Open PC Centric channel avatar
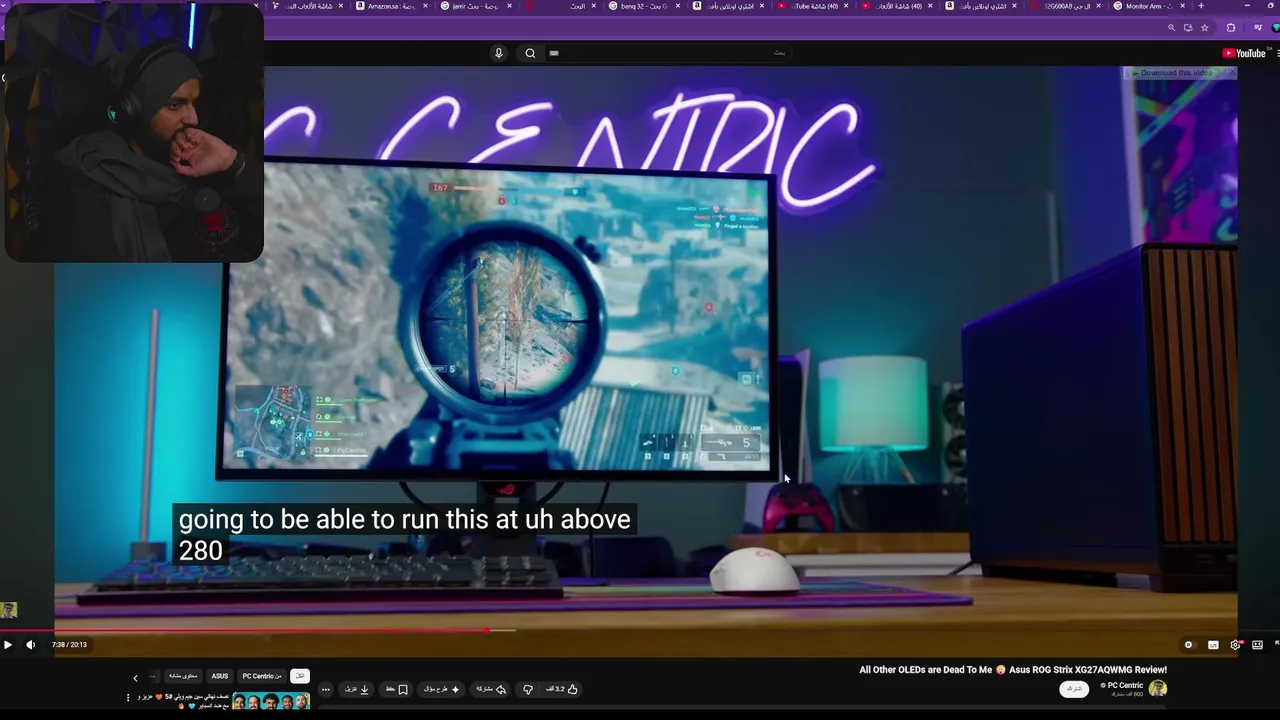 [1158, 688]
